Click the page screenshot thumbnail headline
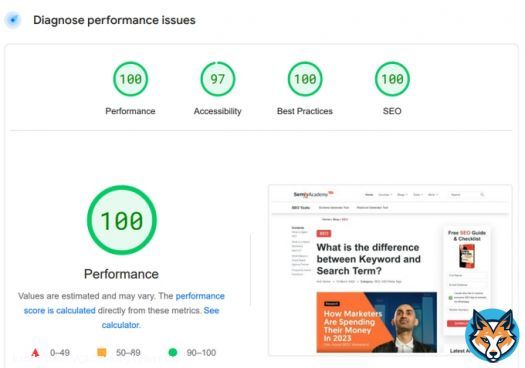525x368 pixels. click(369, 259)
